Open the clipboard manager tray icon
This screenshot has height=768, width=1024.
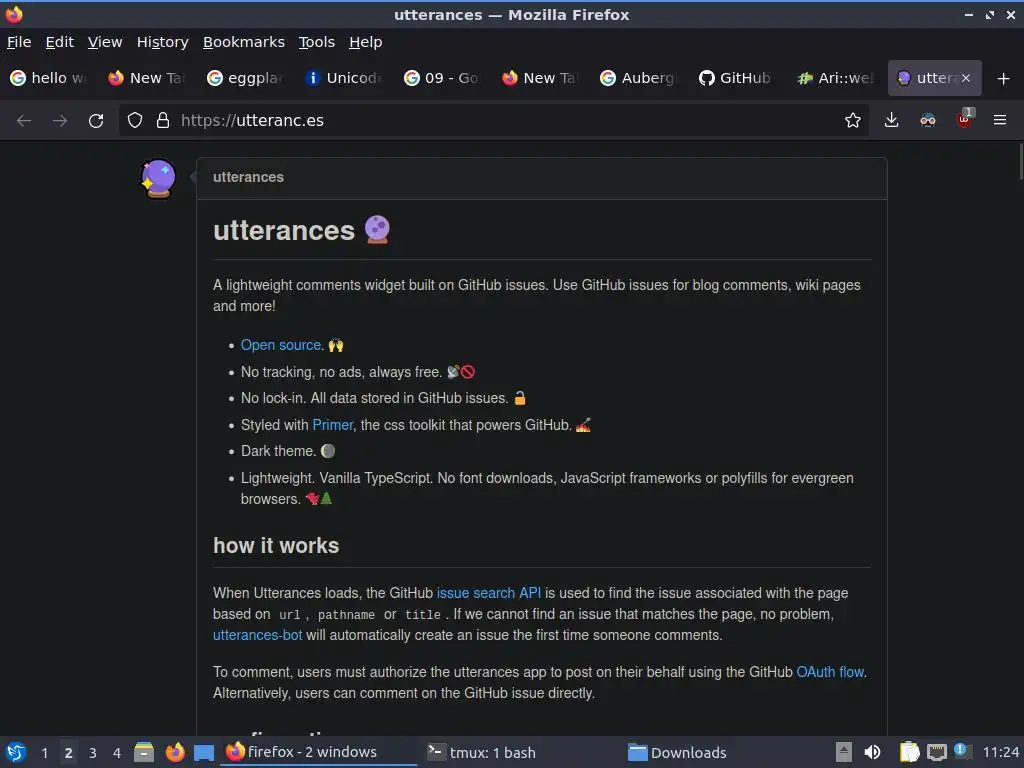(x=909, y=752)
